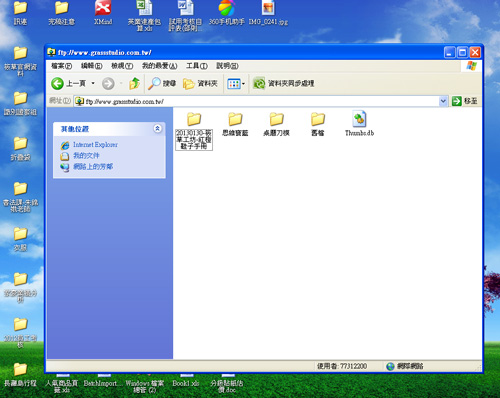The image size is (500, 398).
Task: Select the 思維寶藍 folder
Action: [235, 124]
